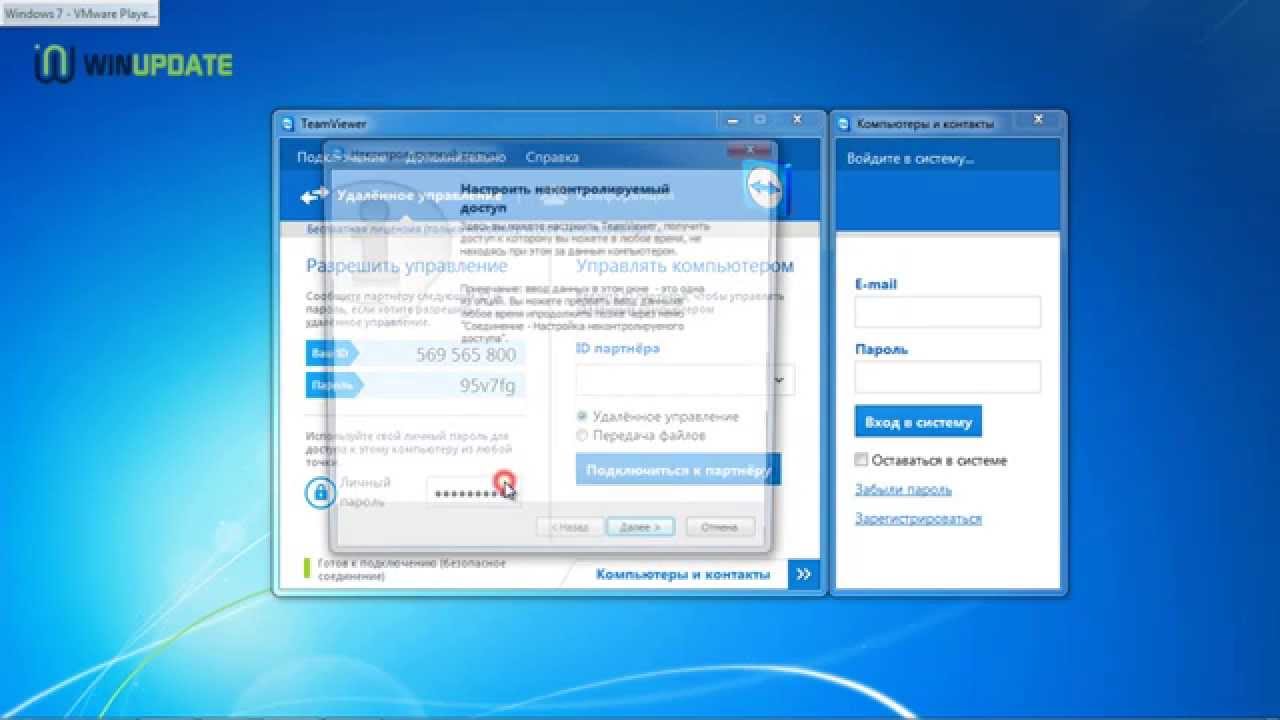Open the Справка menu
1280x720 pixels.
(552, 157)
